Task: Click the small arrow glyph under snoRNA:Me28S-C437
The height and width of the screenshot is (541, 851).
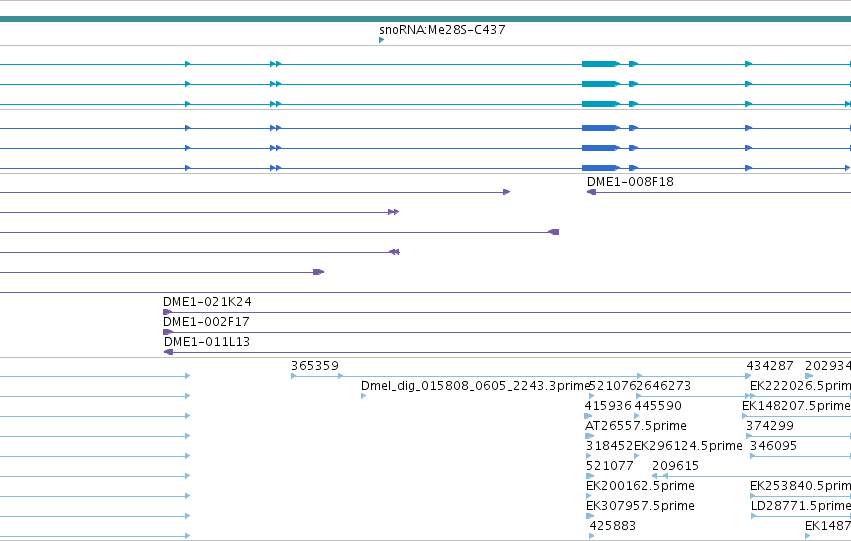Action: [382, 40]
